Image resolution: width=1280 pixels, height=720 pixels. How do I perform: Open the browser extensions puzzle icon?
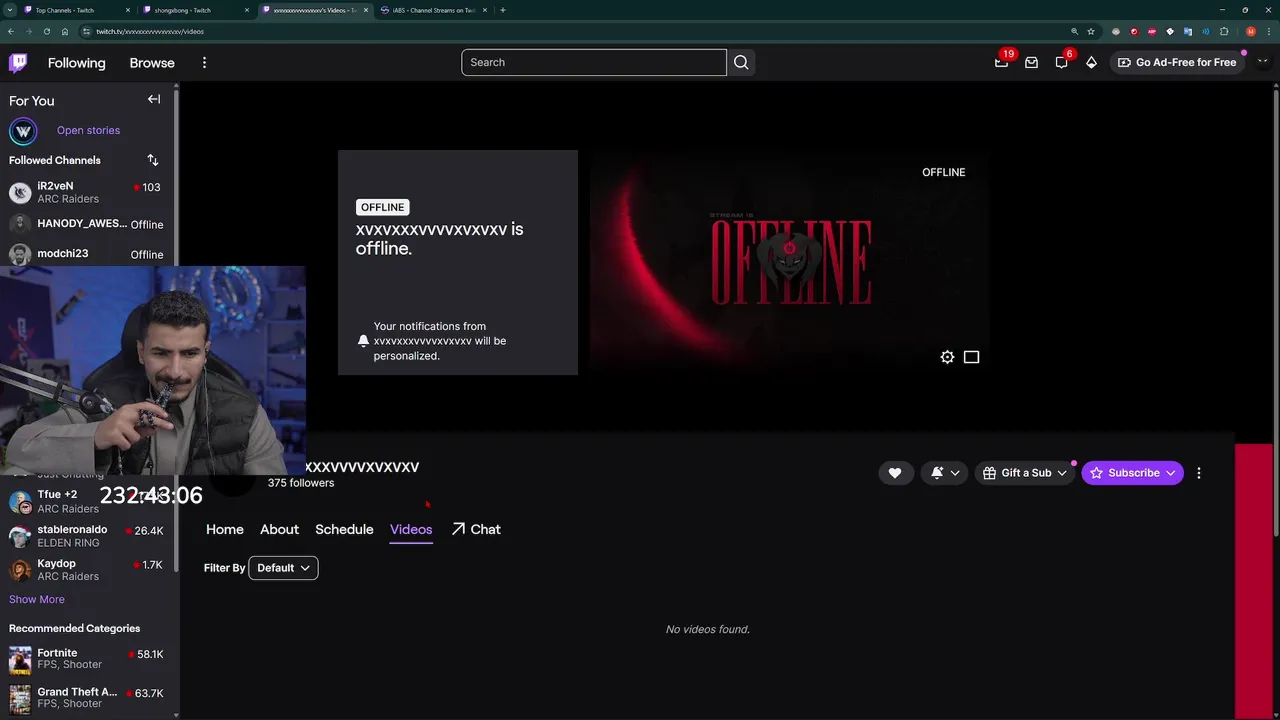click(1224, 31)
